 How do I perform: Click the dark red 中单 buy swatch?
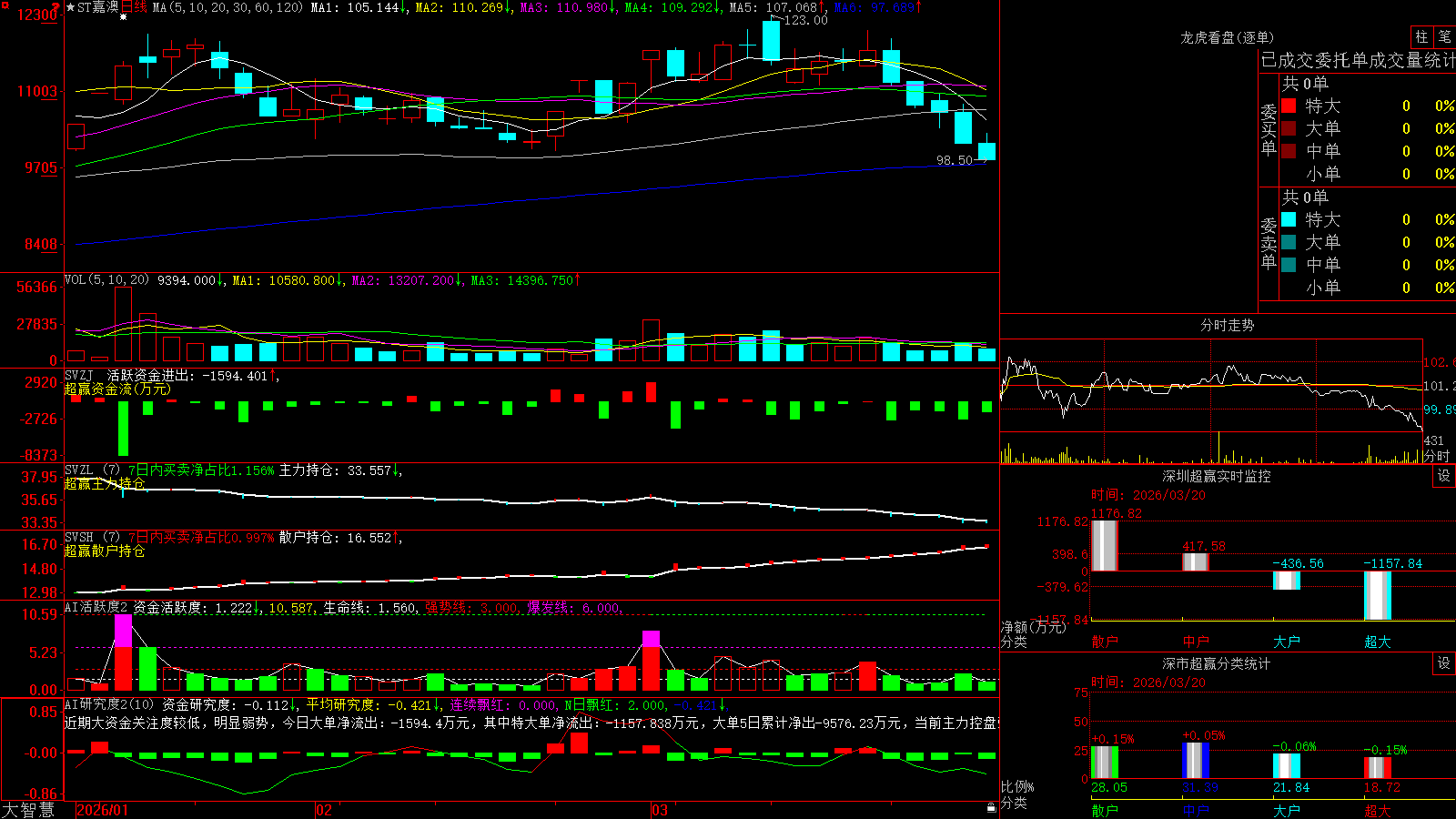click(1289, 150)
